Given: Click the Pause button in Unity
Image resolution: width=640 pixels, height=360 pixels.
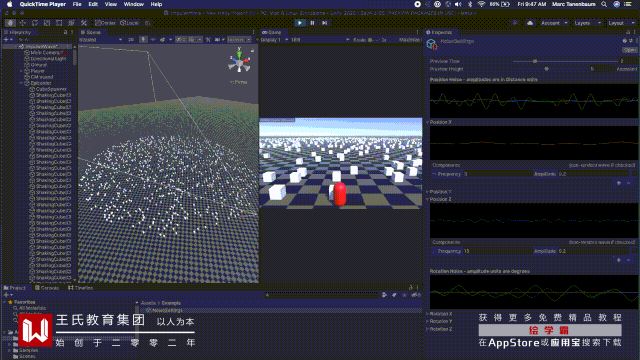Looking at the screenshot, I should coord(312,23).
